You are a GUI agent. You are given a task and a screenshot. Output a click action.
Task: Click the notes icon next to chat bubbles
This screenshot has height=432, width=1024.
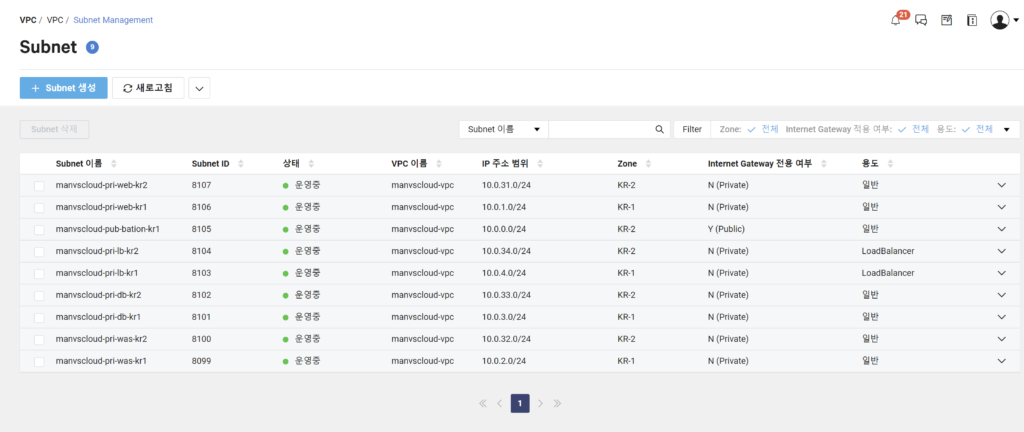click(946, 20)
